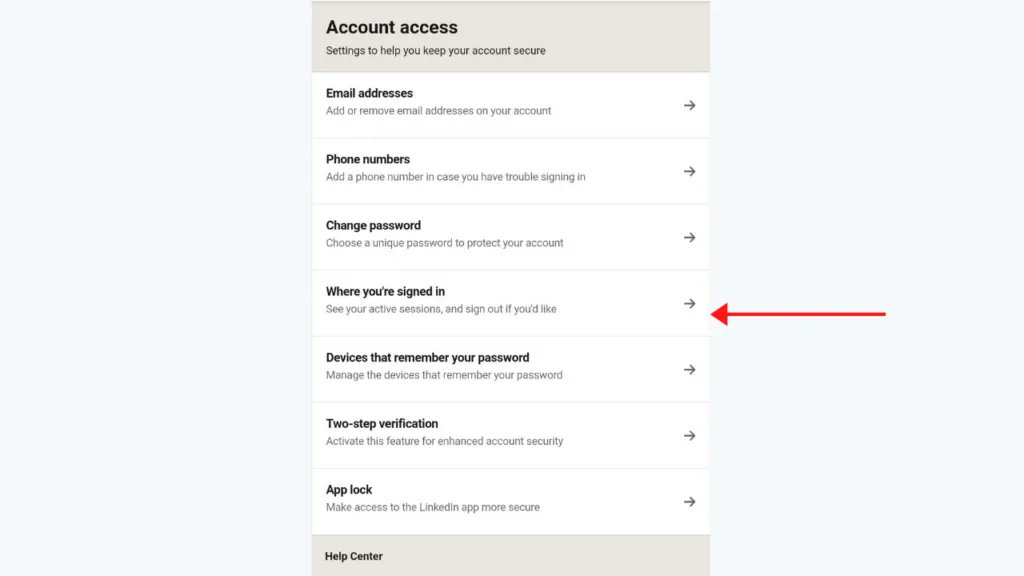Click the arrow beside Phone numbers

tap(690, 171)
